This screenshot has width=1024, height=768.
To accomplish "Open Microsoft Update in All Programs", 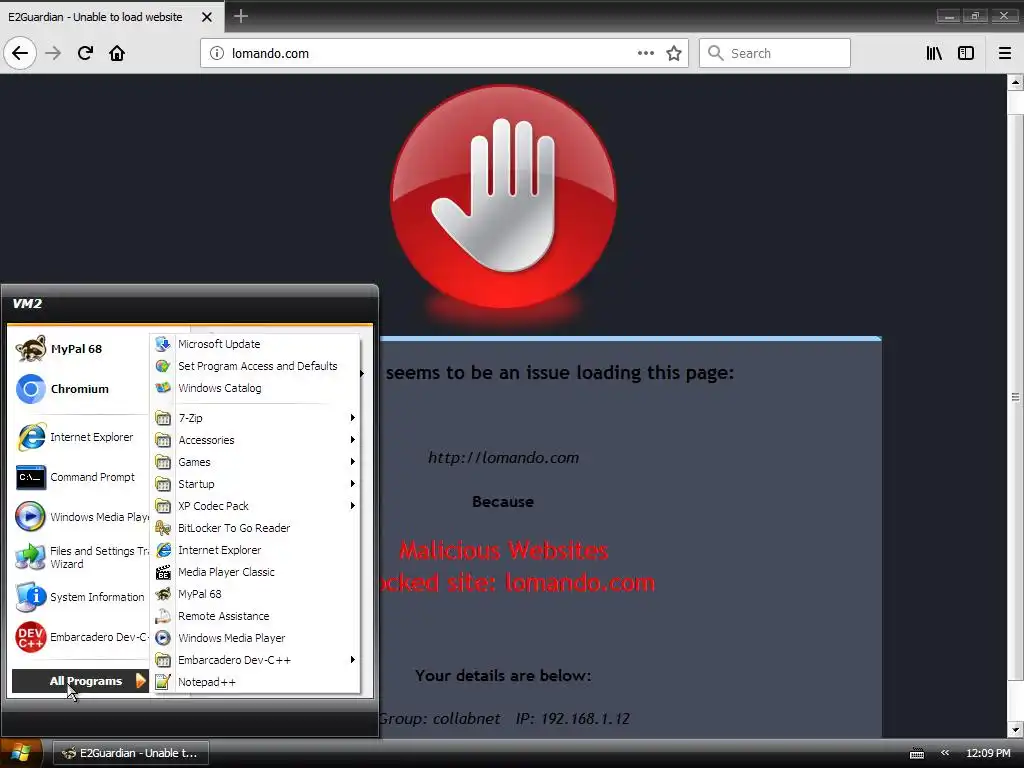I will (x=256, y=344).
